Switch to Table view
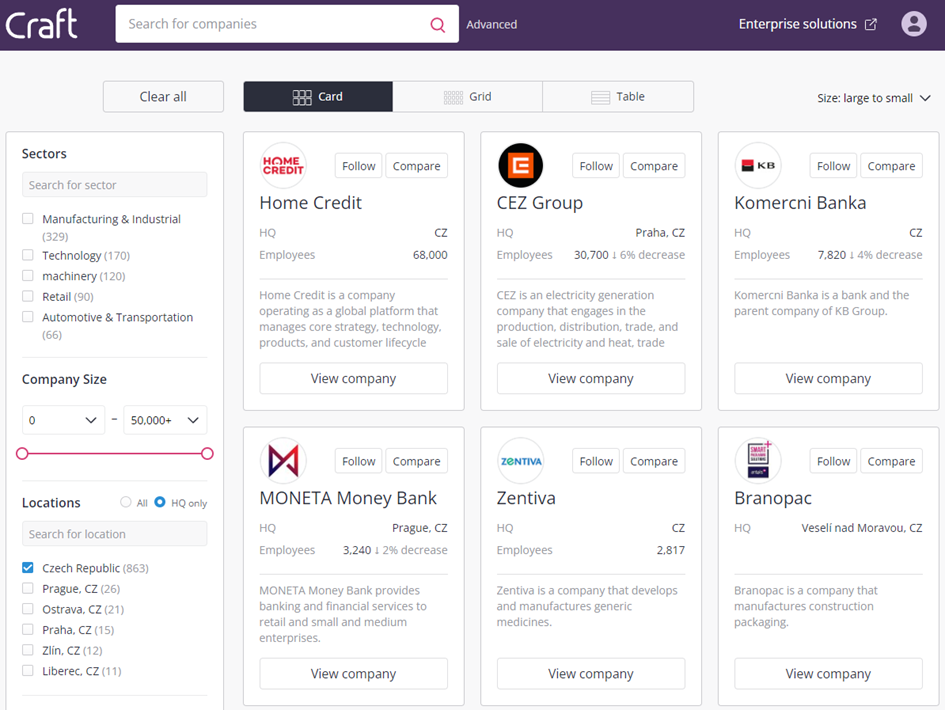 (618, 96)
